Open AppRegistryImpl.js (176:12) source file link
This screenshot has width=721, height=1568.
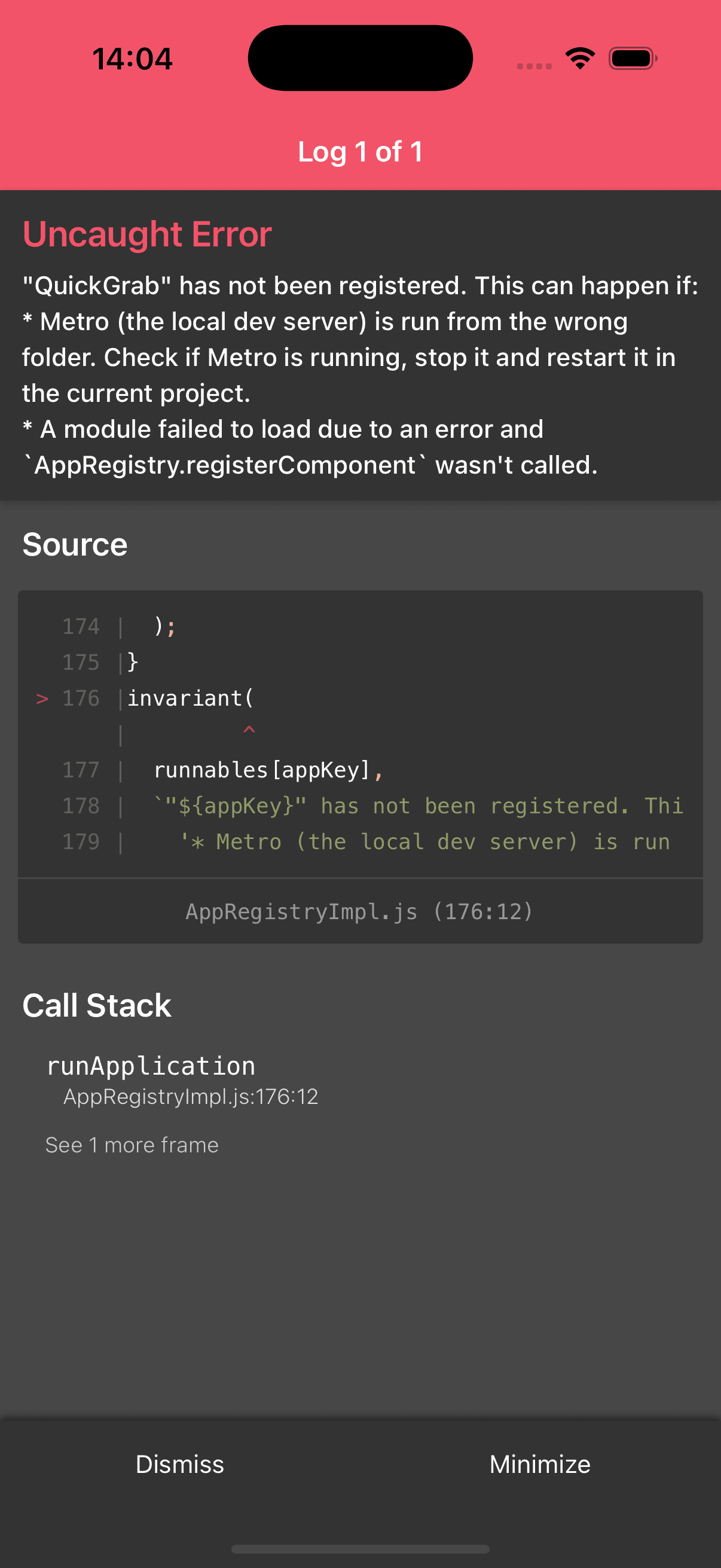coord(359,911)
